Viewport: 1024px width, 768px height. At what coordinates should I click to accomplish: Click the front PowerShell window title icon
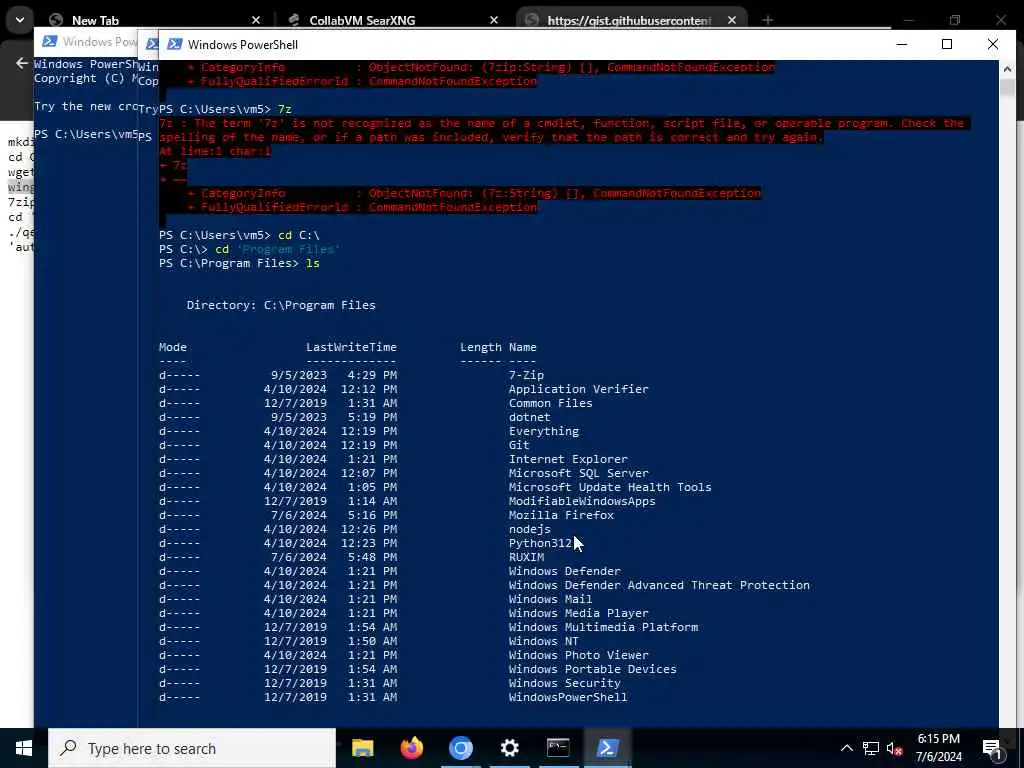click(174, 44)
